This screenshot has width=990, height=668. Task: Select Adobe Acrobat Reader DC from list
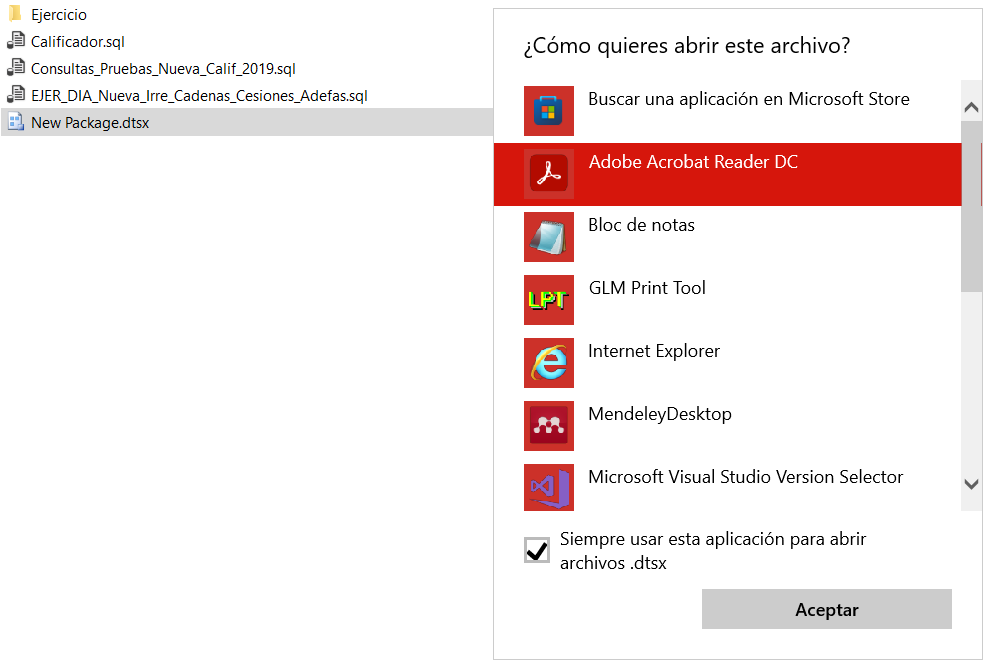point(727,174)
